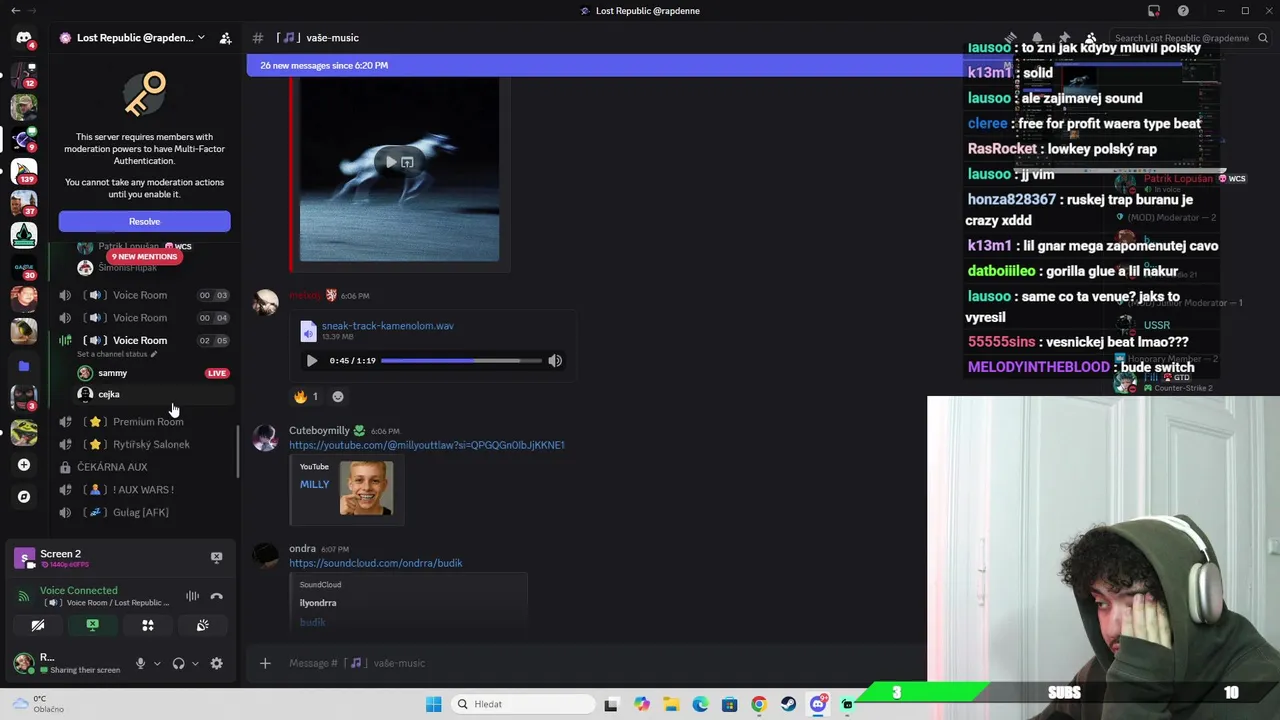Viewport: 1280px width, 720px height.
Task: Open Google Chrome from taskbar
Action: [x=759, y=704]
